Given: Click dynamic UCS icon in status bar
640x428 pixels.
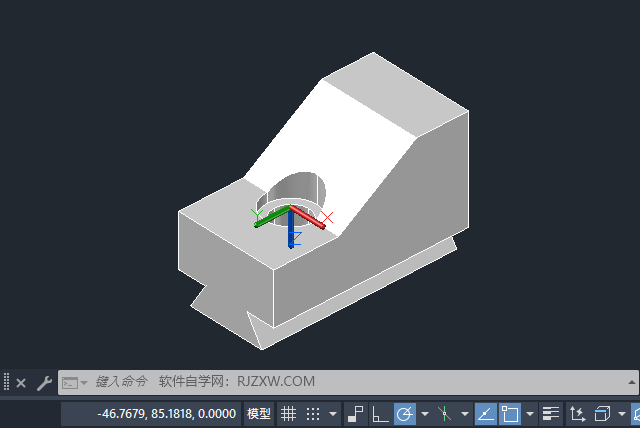Looking at the screenshot, I should [x=577, y=414].
